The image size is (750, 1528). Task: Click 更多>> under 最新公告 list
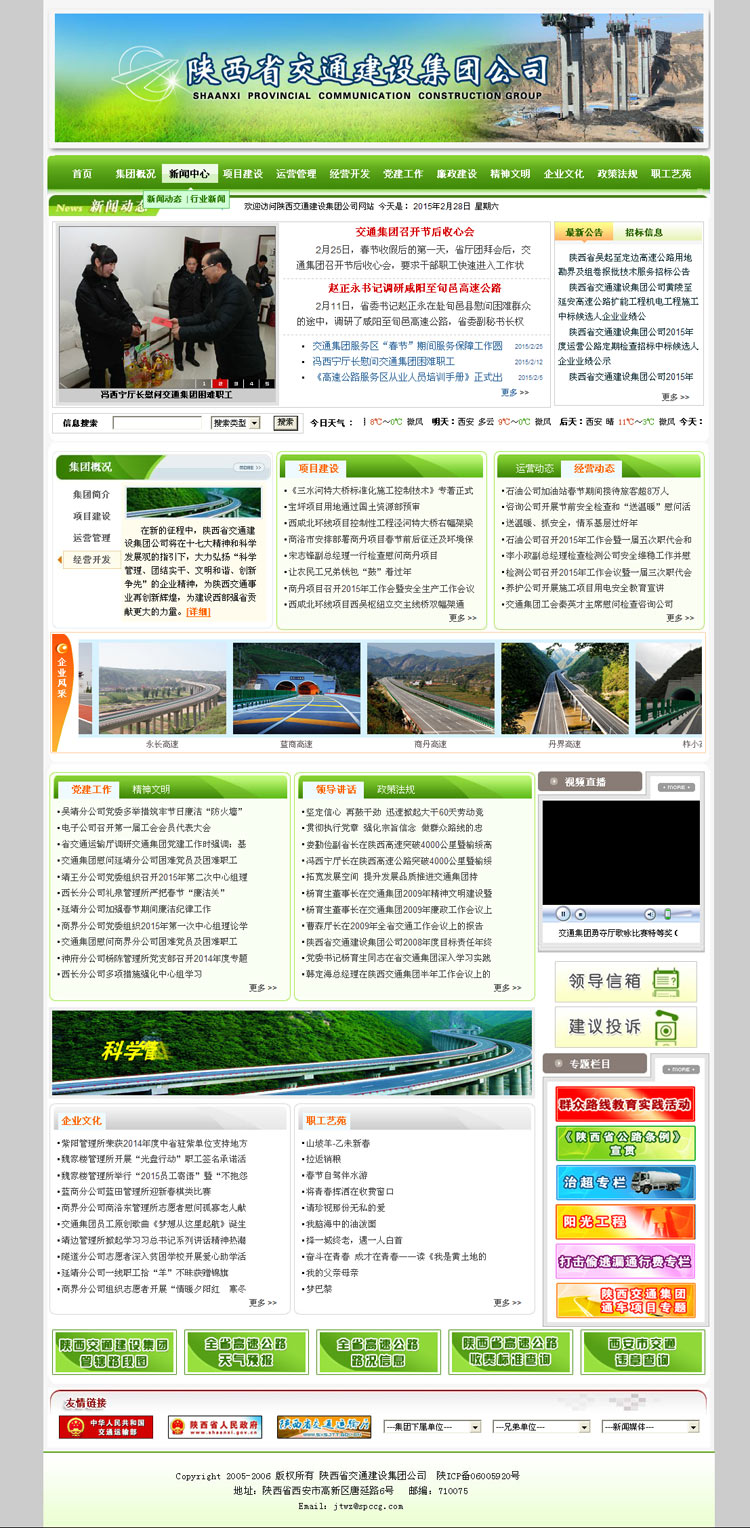pos(675,397)
